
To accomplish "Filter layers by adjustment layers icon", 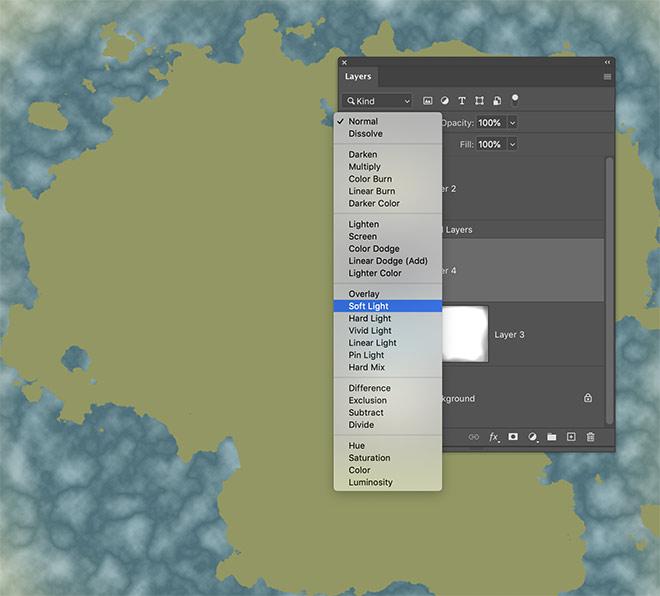I will 445,101.
